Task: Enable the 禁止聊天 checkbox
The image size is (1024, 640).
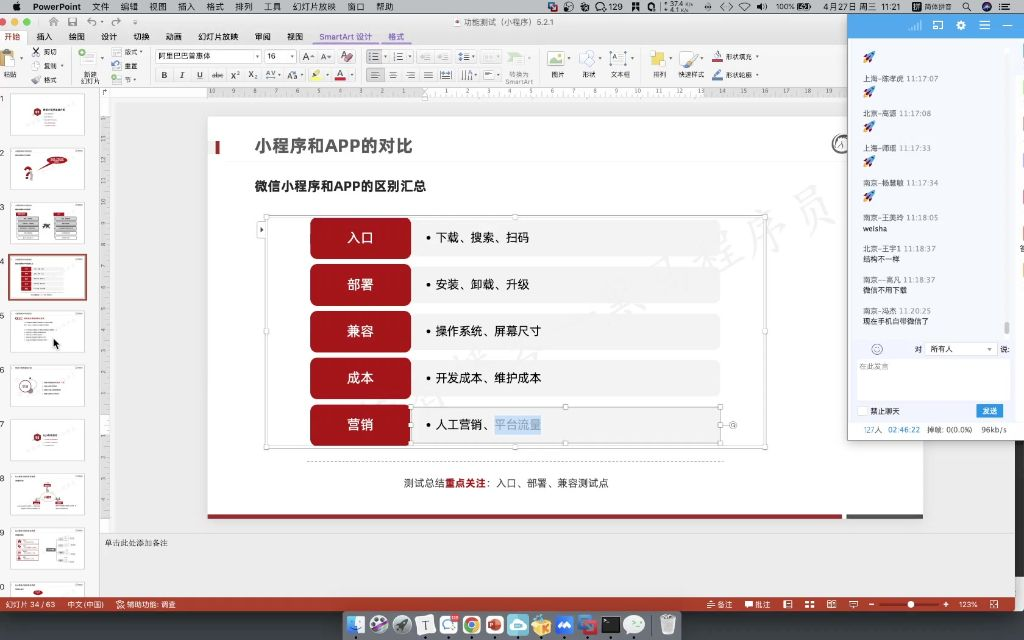Action: pos(863,411)
